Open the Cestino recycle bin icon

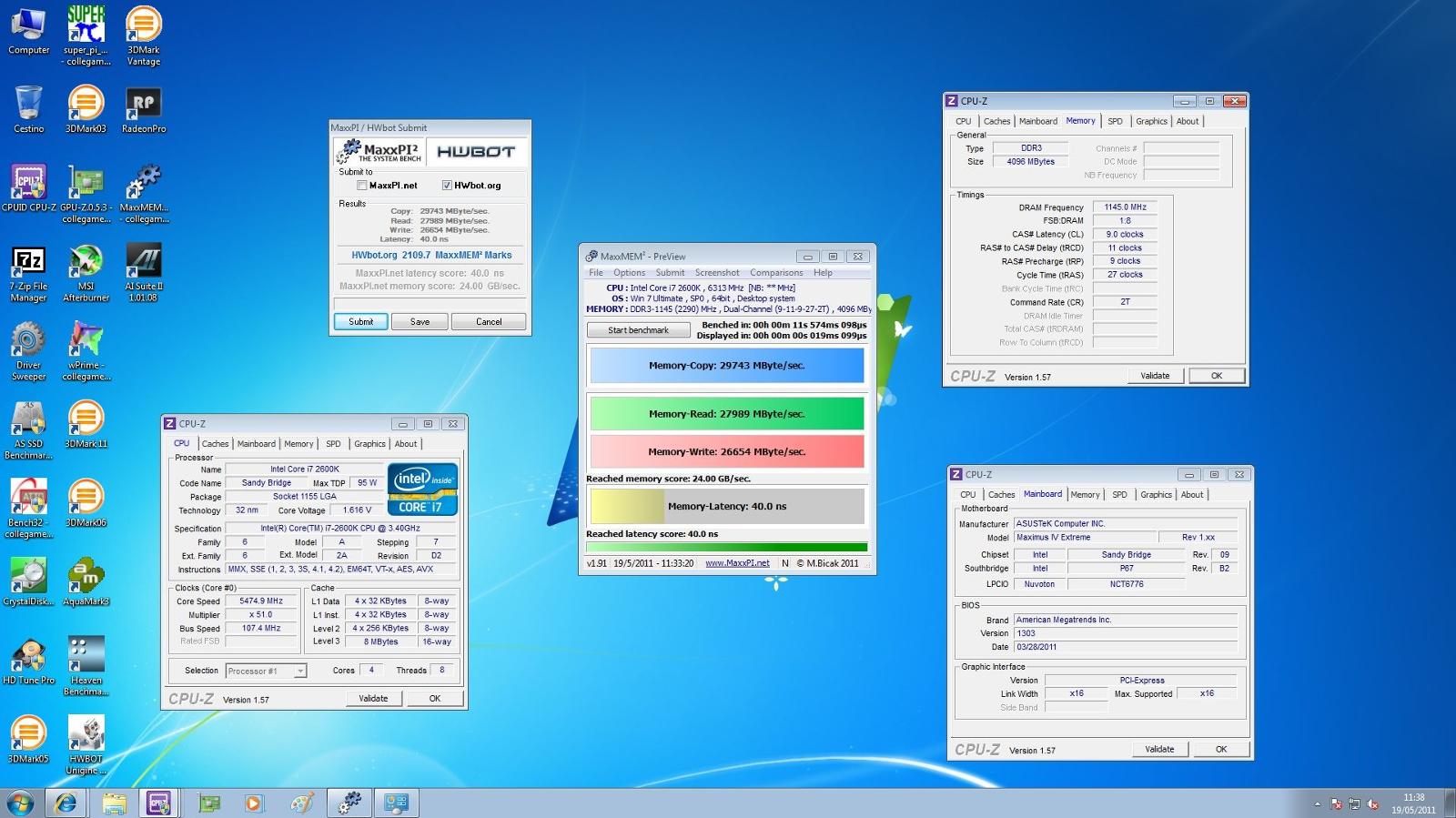point(28,109)
